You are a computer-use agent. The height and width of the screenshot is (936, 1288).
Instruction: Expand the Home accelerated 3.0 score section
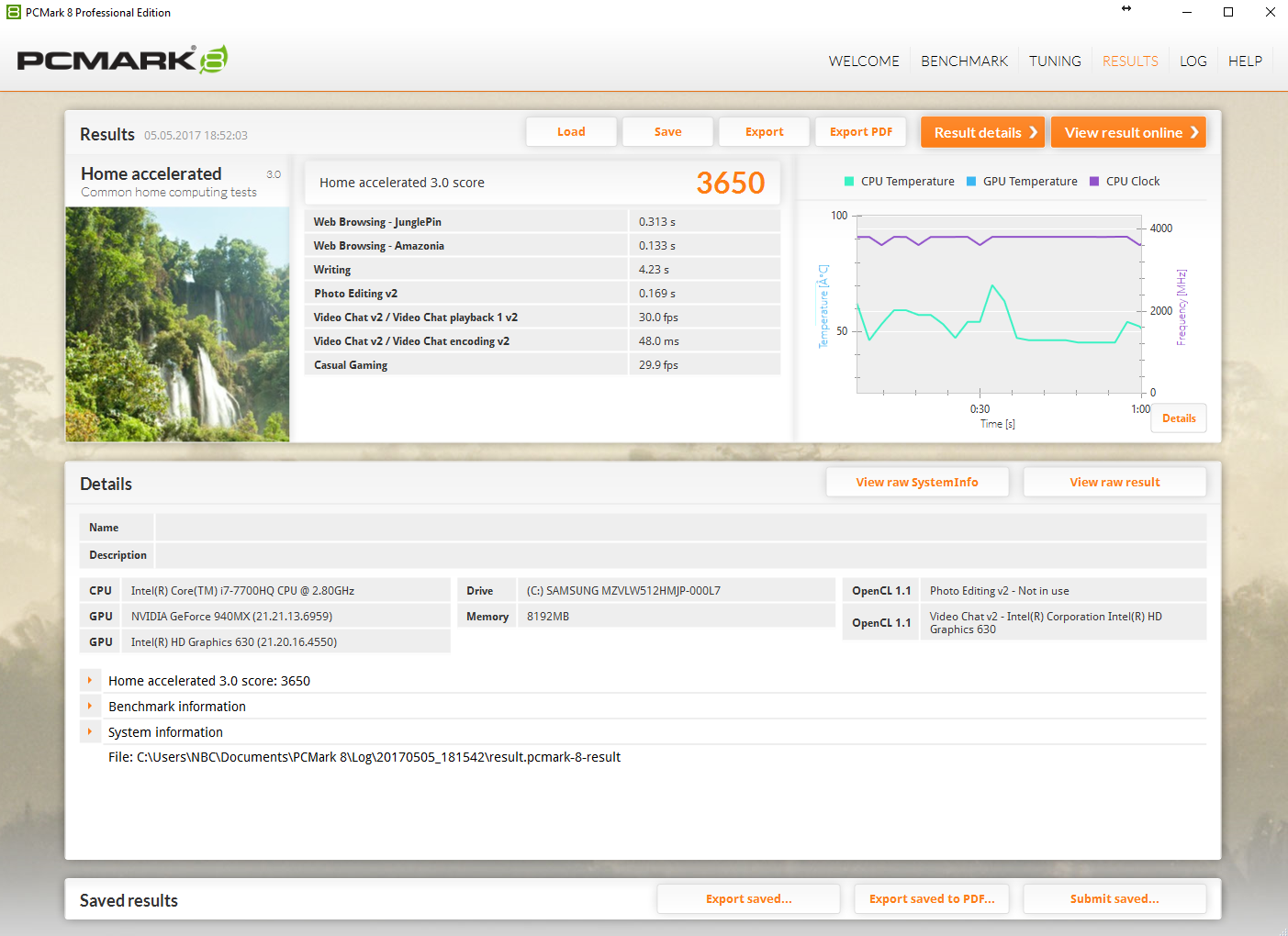90,681
